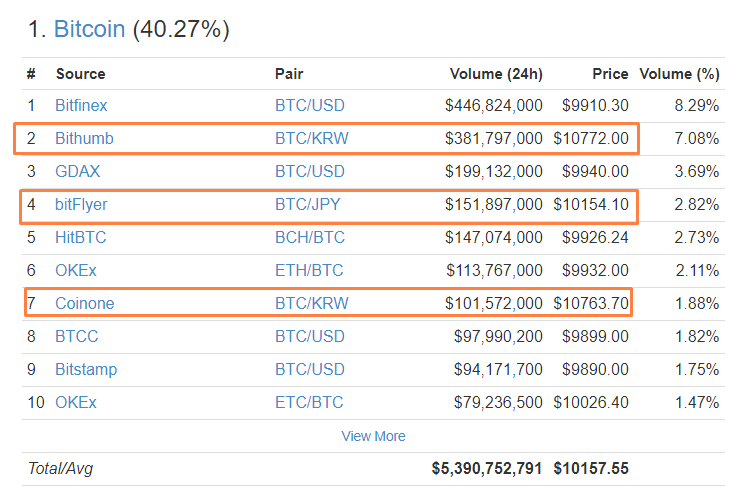Open the Bitcoin heading link
Viewport: 739px width, 496px height.
(89, 29)
